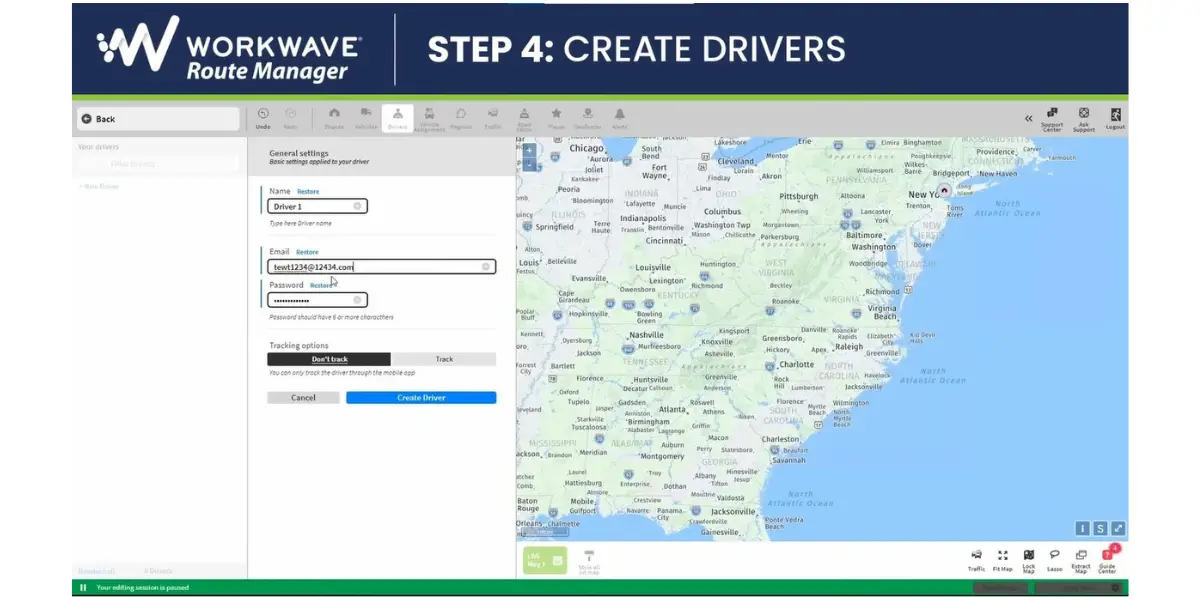Open the Depots section
Viewport: 1200px width, 600px height.
[x=334, y=118]
